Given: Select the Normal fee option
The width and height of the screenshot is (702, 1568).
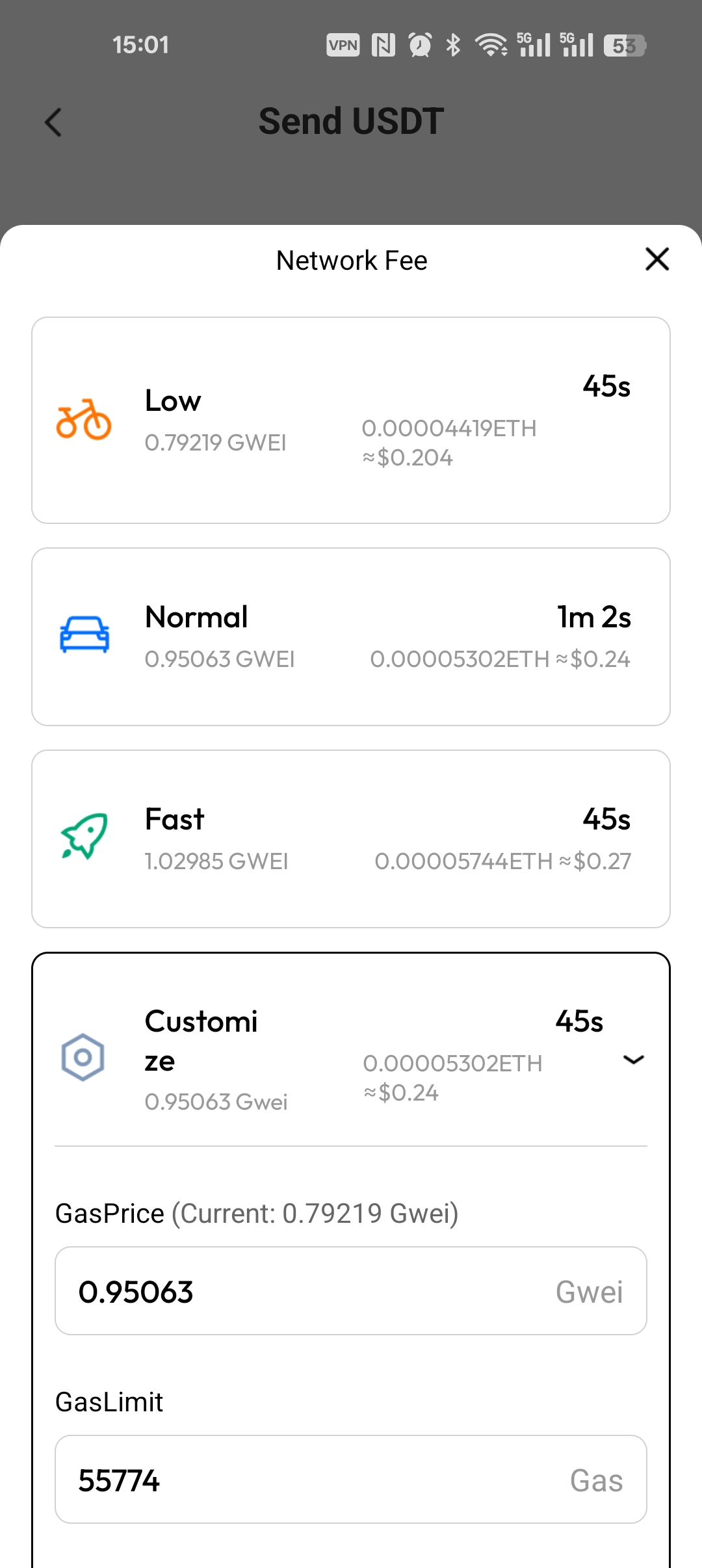Looking at the screenshot, I should click(x=351, y=636).
